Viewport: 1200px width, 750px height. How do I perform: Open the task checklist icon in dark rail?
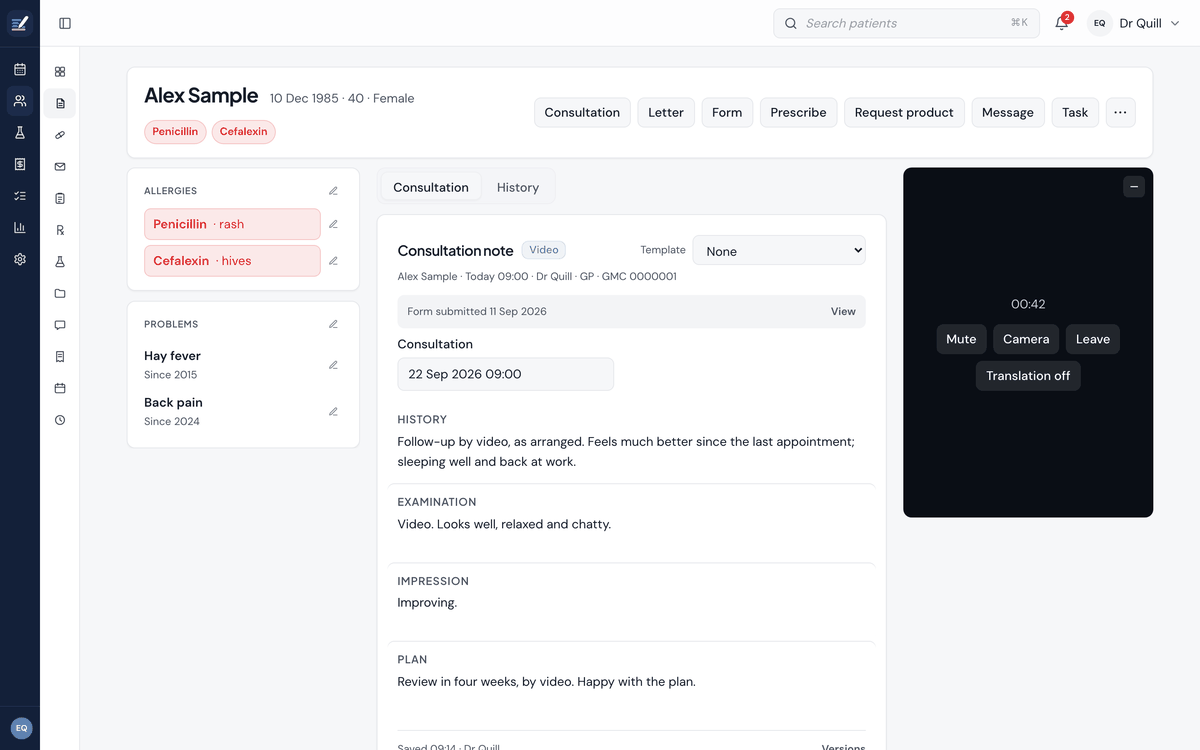20,196
